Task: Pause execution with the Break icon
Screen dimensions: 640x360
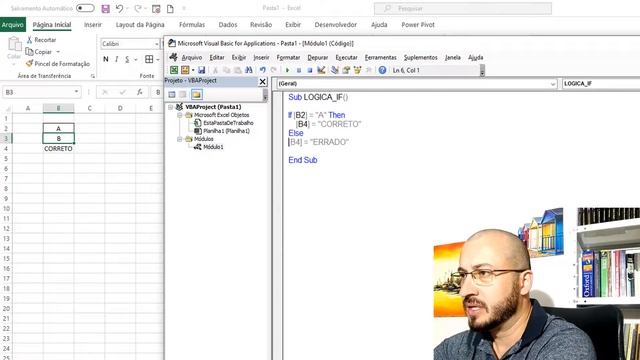Action: click(299, 70)
